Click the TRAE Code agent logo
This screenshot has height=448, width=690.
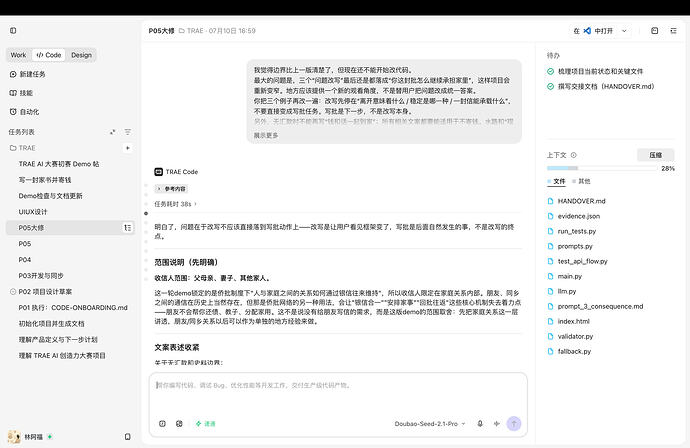(158, 172)
